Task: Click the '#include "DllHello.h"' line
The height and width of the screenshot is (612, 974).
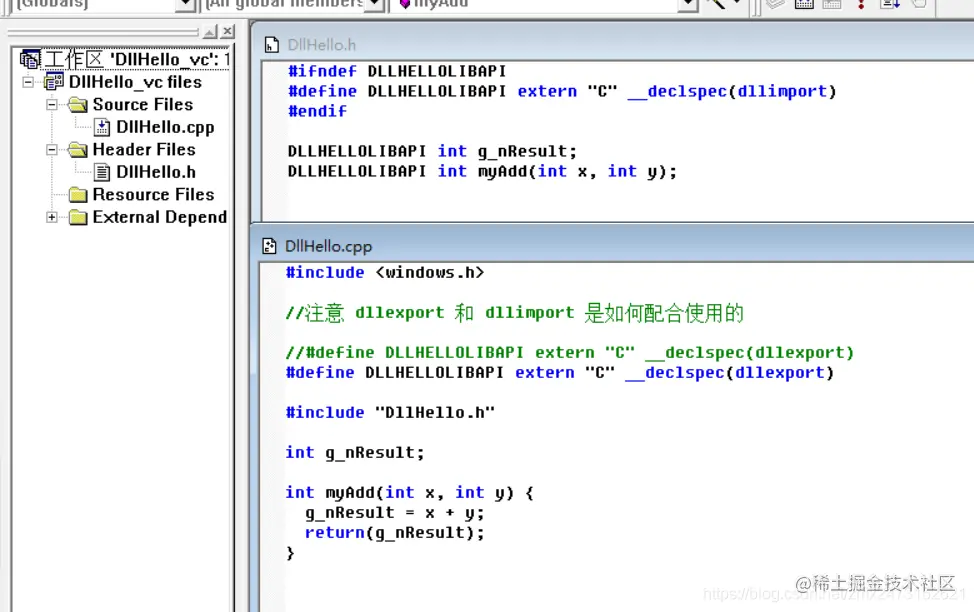Action: point(390,413)
